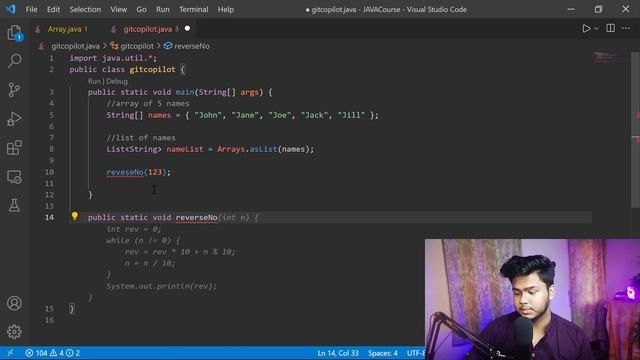Screen dimensions: 640x360
Task: Click the Run Java play button
Action: coord(586,29)
